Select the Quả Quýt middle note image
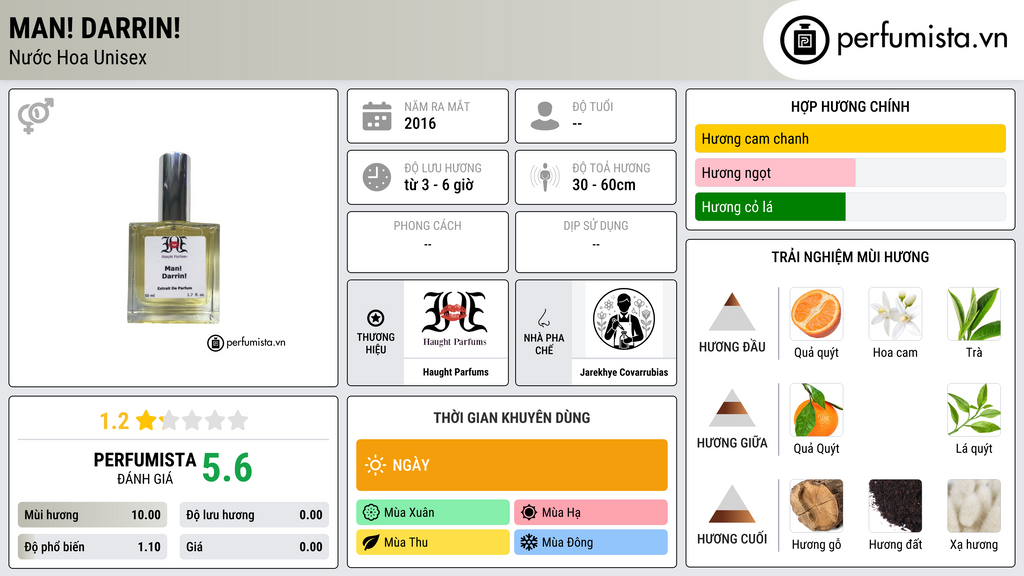 [816, 409]
